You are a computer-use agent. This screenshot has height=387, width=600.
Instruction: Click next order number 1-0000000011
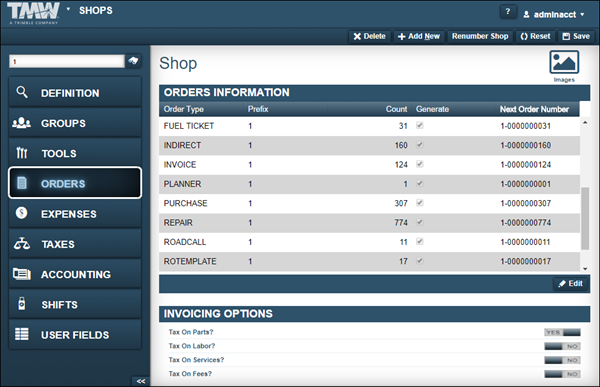525,242
